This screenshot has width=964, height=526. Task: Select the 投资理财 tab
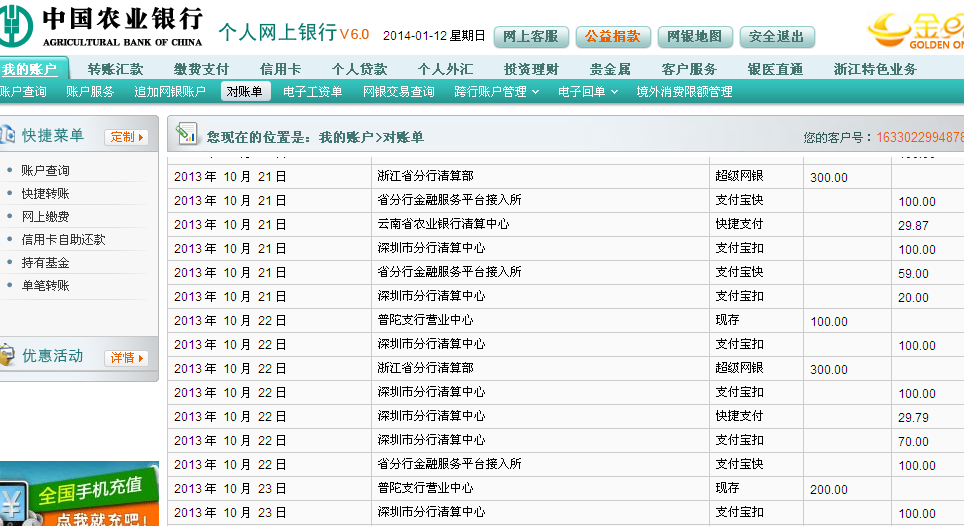click(531, 69)
